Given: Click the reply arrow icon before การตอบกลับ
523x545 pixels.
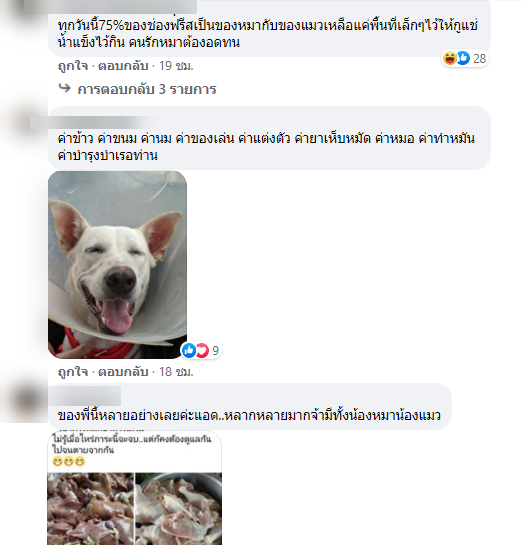Looking at the screenshot, I should pos(65,89).
